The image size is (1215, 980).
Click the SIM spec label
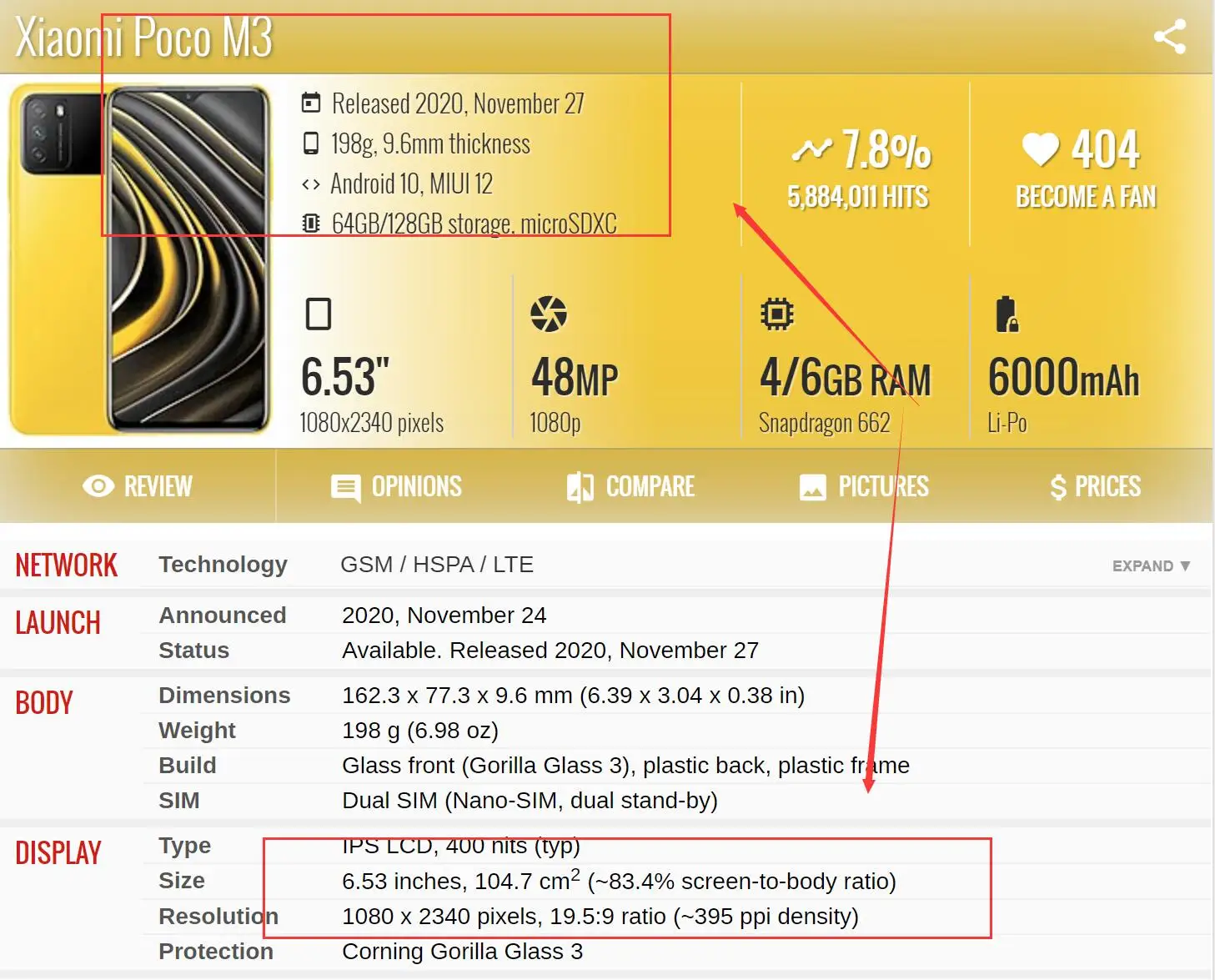[178, 801]
